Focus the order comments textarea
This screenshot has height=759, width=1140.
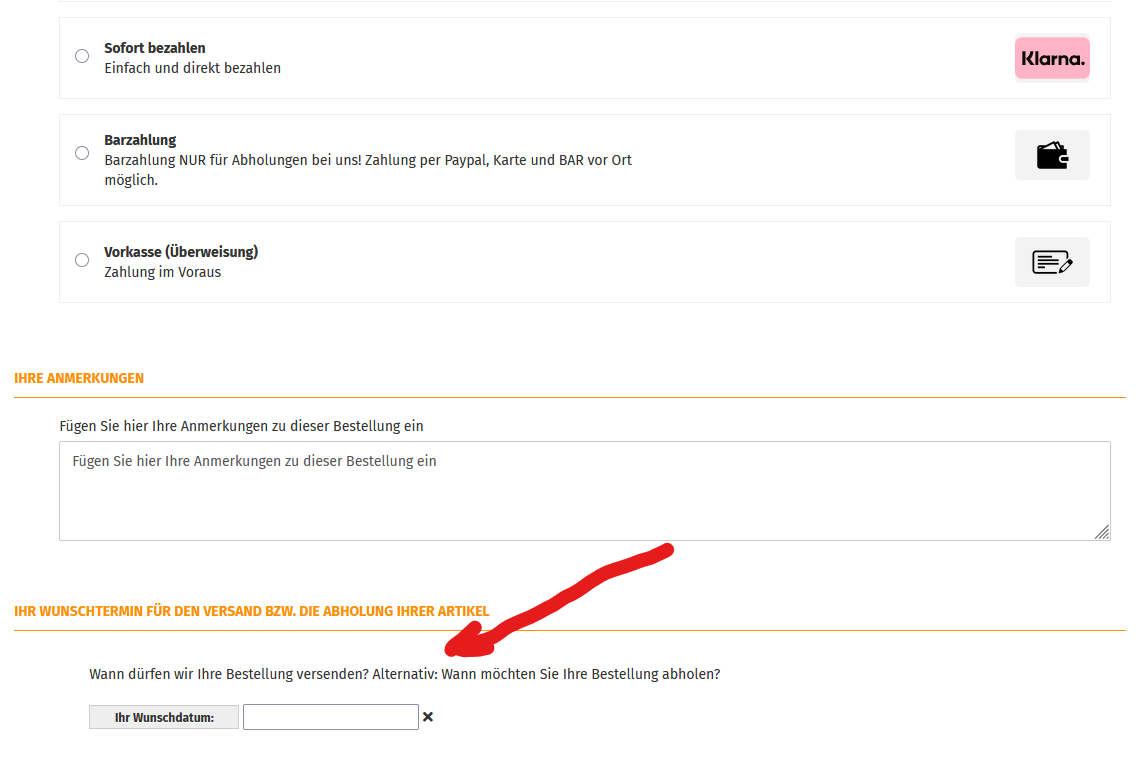pyautogui.click(x=584, y=490)
